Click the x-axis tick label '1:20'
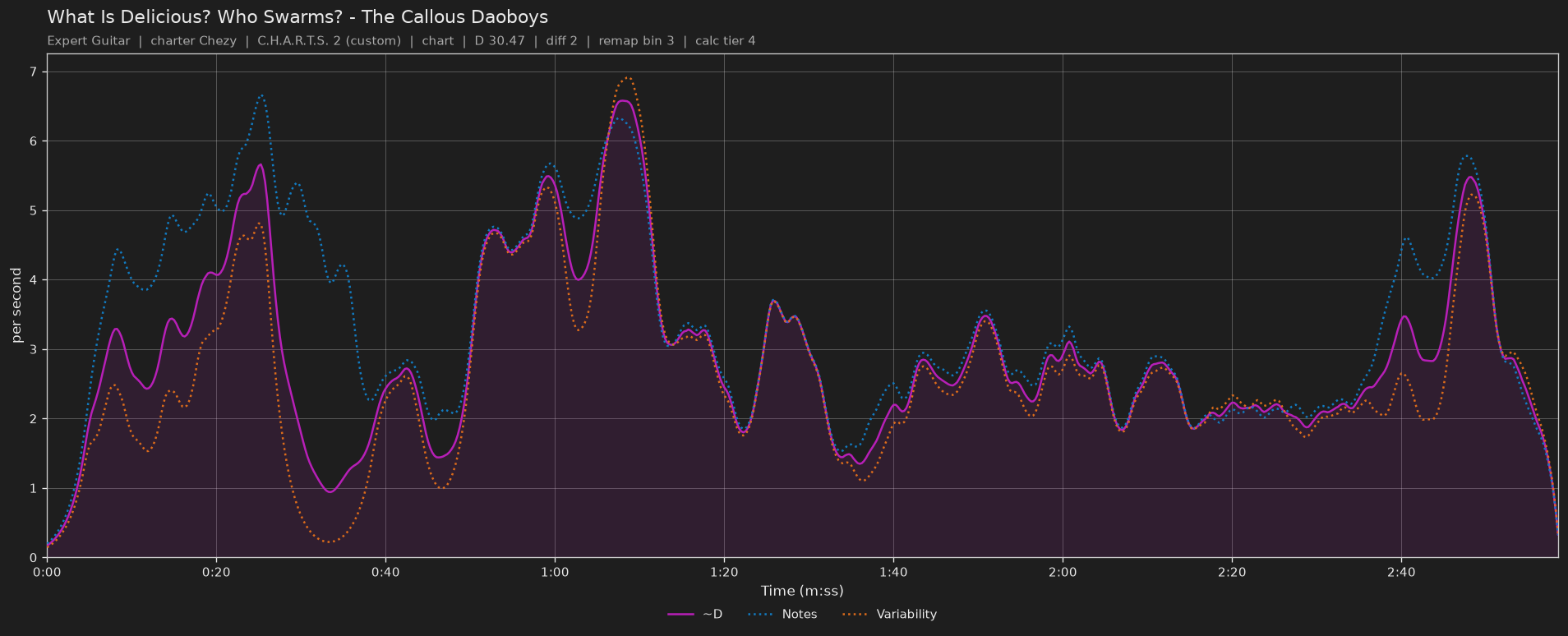This screenshot has height=636, width=1568. [x=724, y=572]
